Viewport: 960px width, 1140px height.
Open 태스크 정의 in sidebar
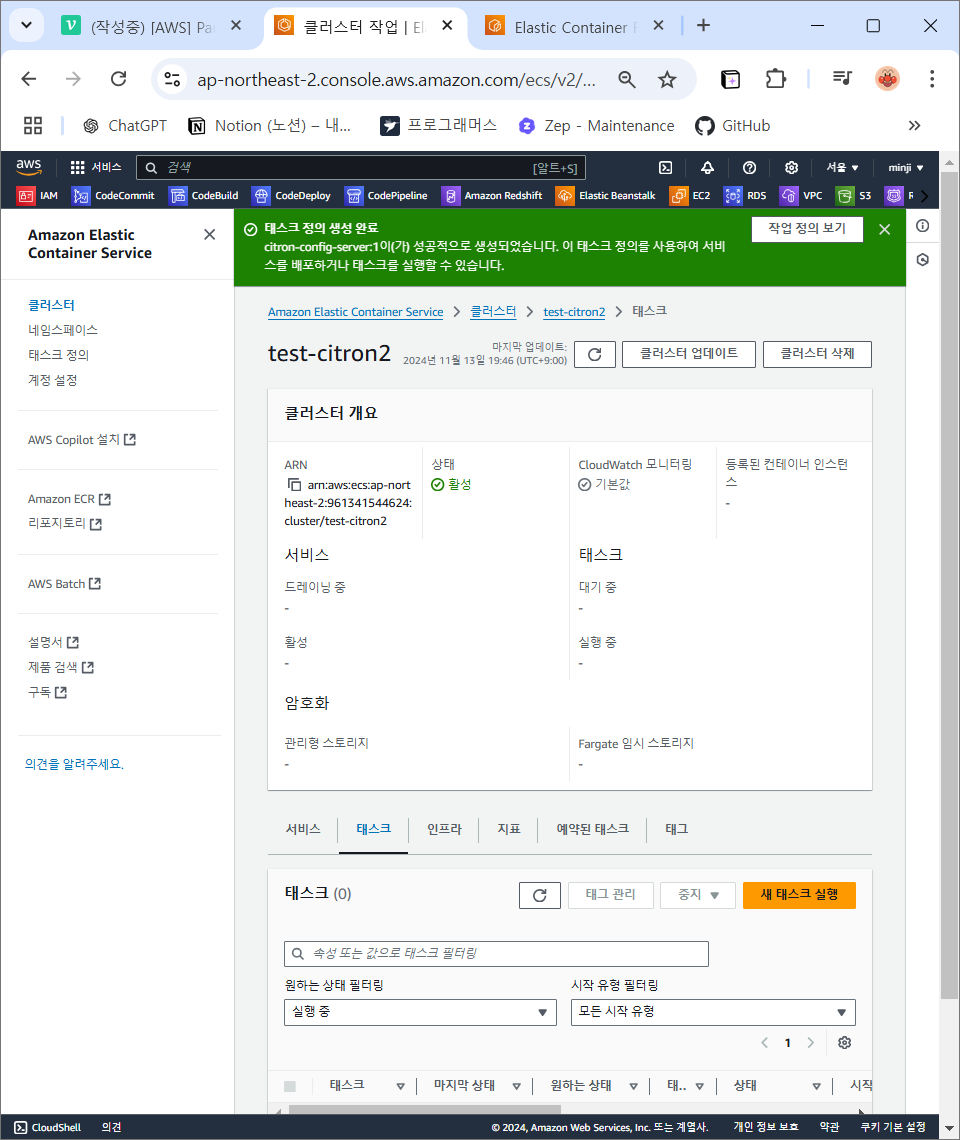point(58,355)
